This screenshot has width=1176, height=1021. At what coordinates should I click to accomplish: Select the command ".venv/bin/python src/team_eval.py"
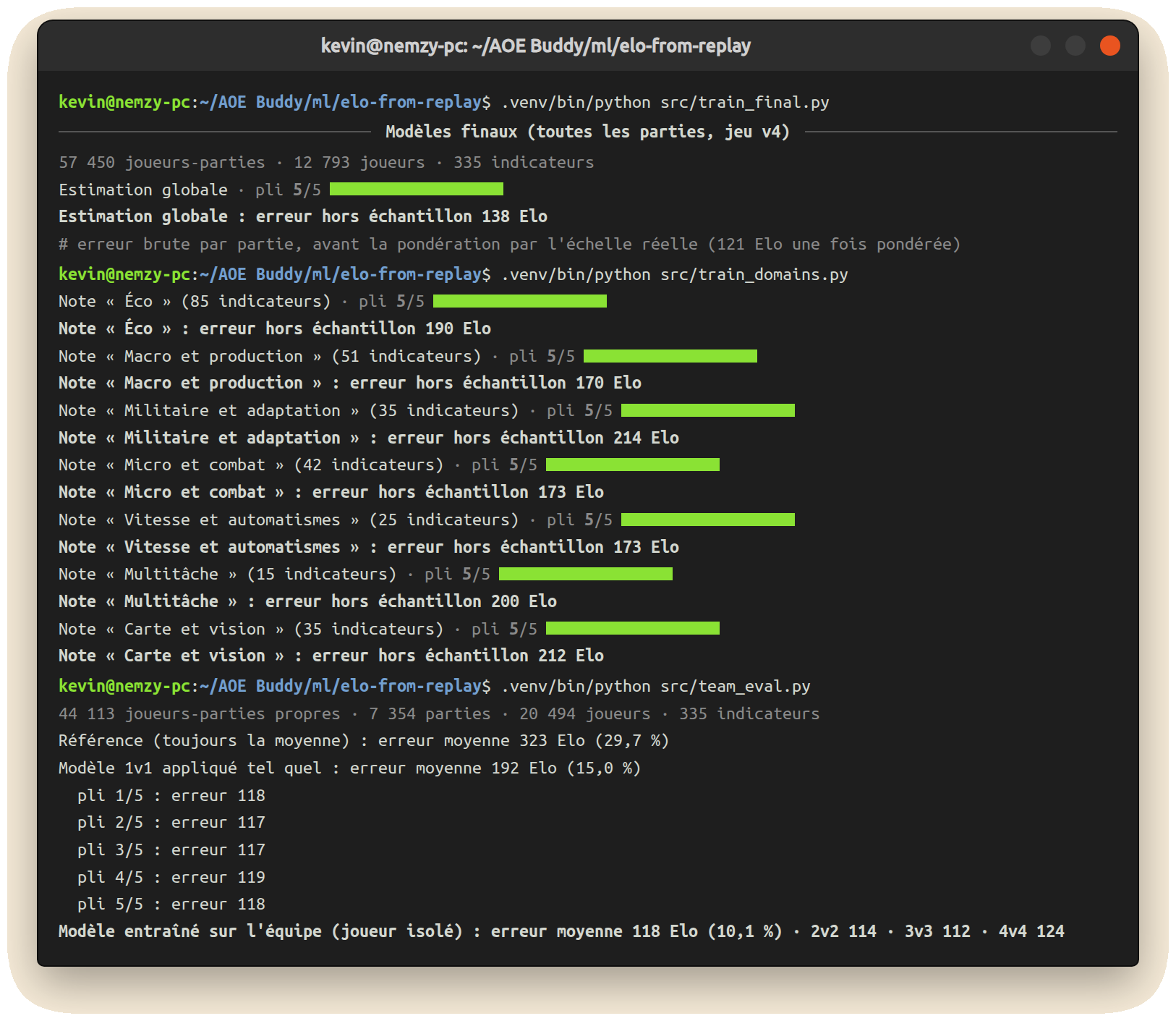pyautogui.click(x=656, y=686)
